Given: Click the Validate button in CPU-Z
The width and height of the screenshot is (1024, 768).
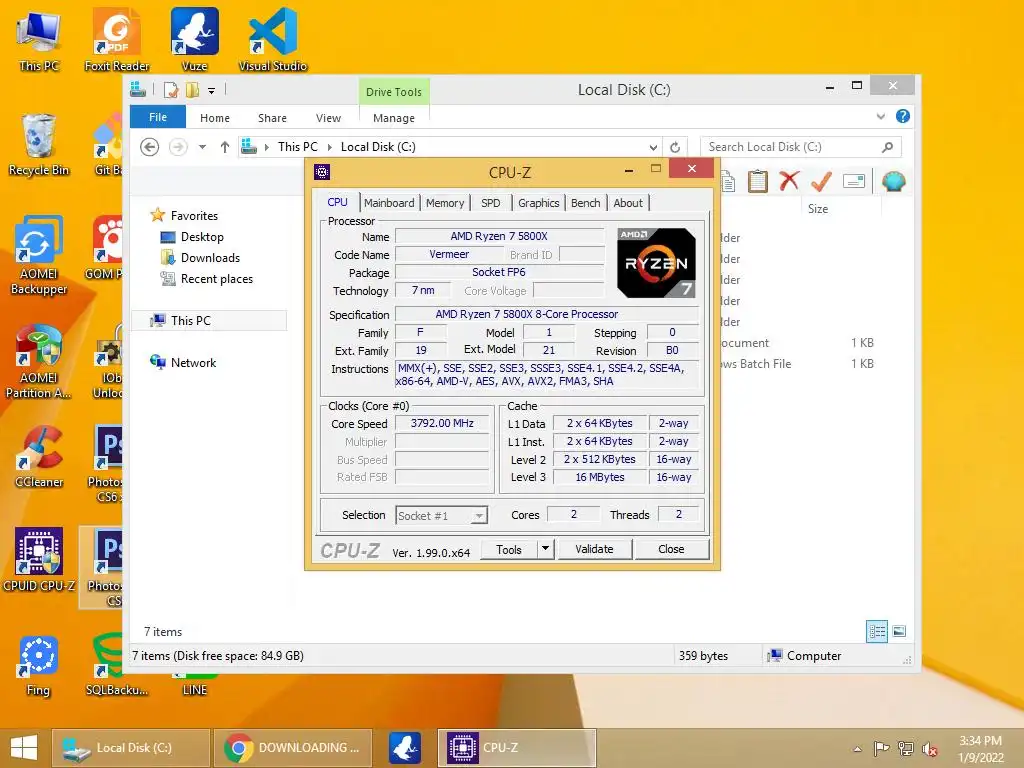Looking at the screenshot, I should (594, 549).
